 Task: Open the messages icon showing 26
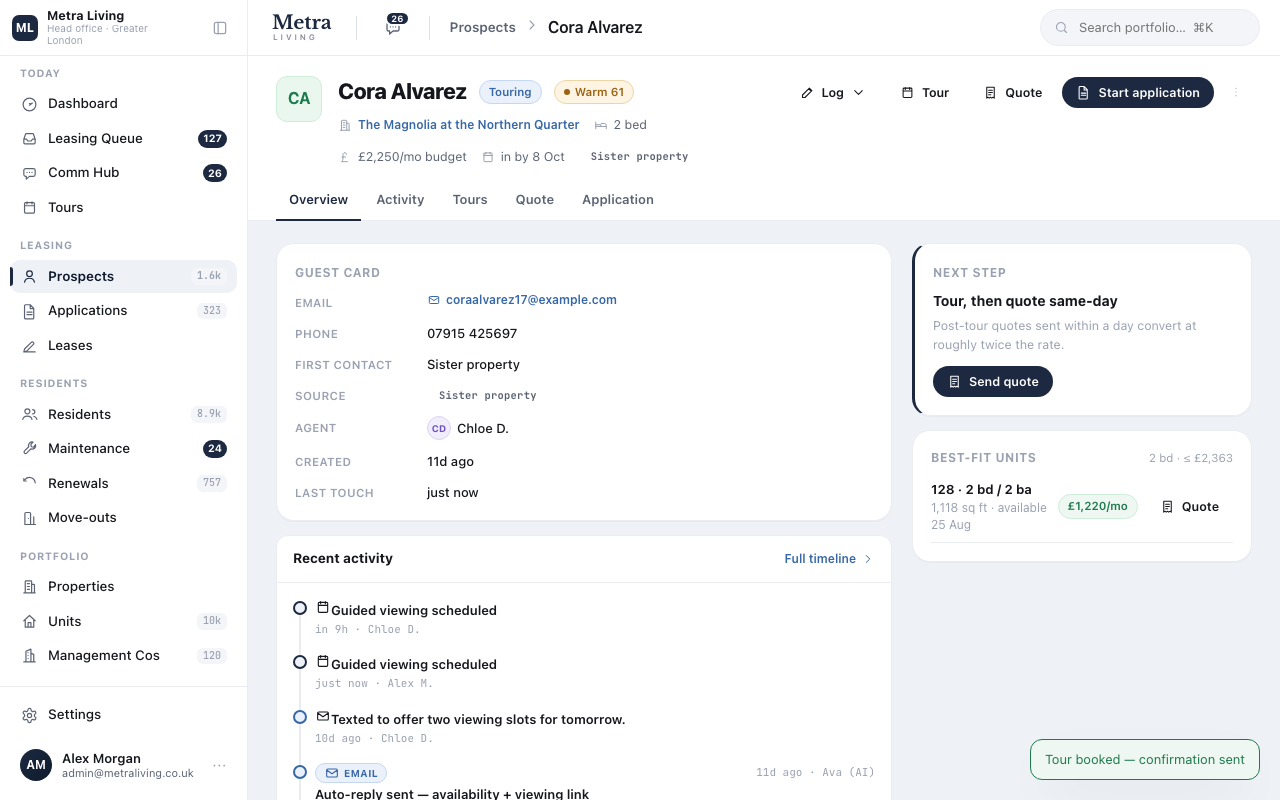(394, 27)
